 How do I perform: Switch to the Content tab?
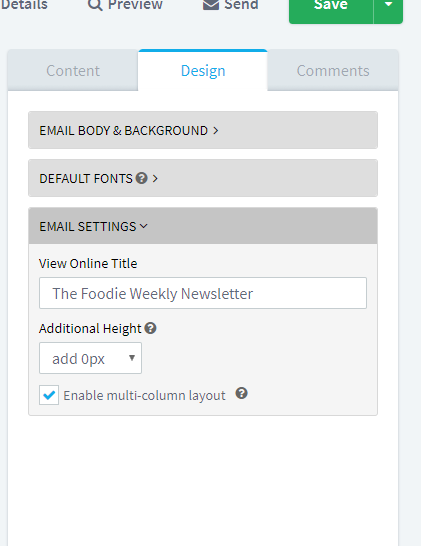73,71
